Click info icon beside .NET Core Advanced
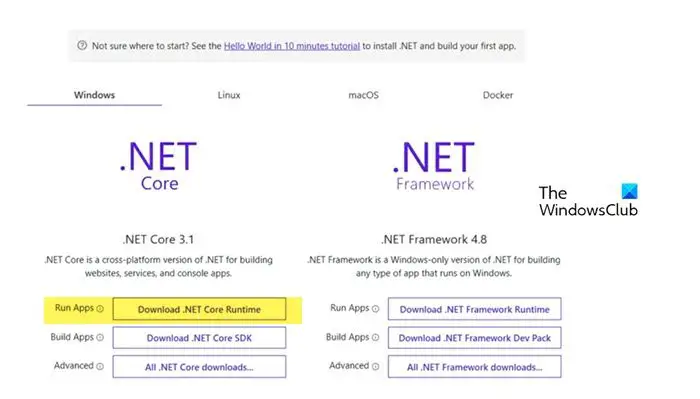 pyautogui.click(x=100, y=366)
